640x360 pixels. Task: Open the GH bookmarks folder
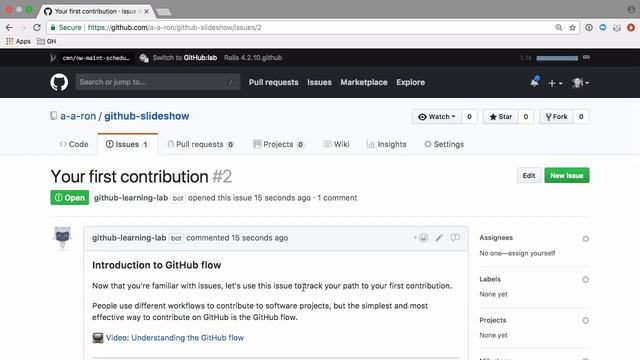click(47, 41)
